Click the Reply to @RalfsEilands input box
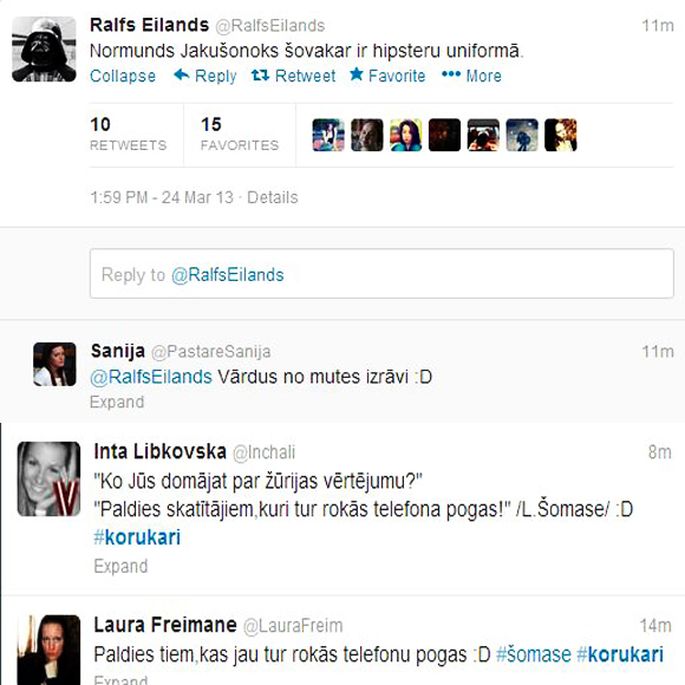685x685 pixels. click(x=382, y=274)
